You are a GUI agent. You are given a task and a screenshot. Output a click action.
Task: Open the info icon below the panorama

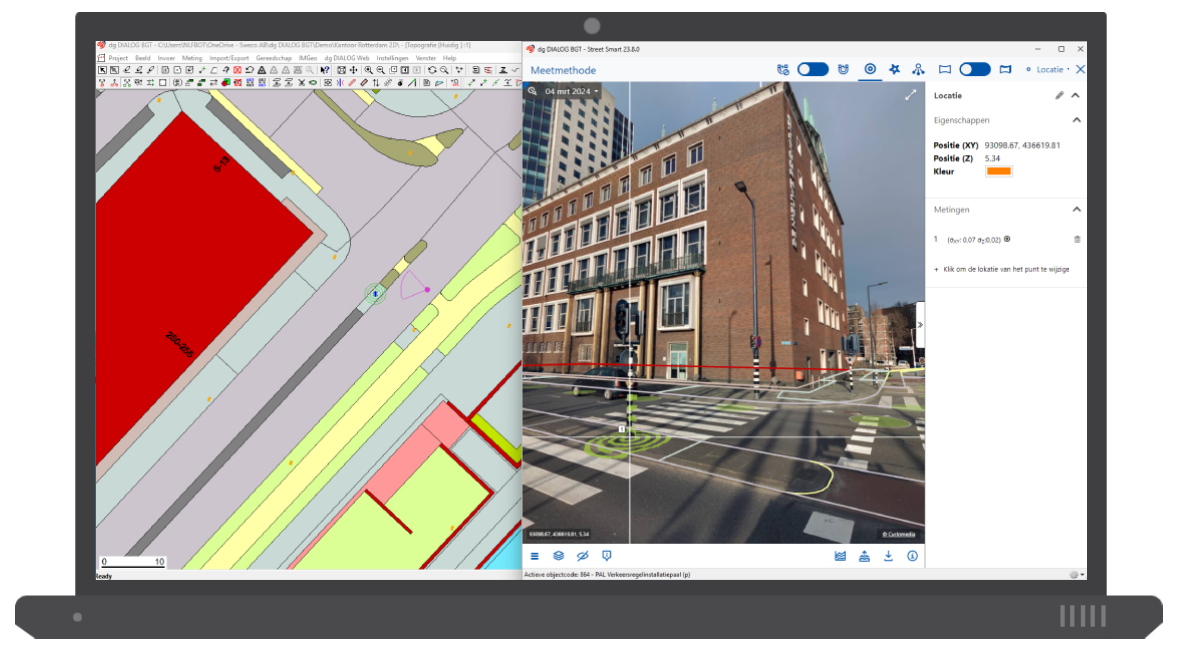pos(912,556)
